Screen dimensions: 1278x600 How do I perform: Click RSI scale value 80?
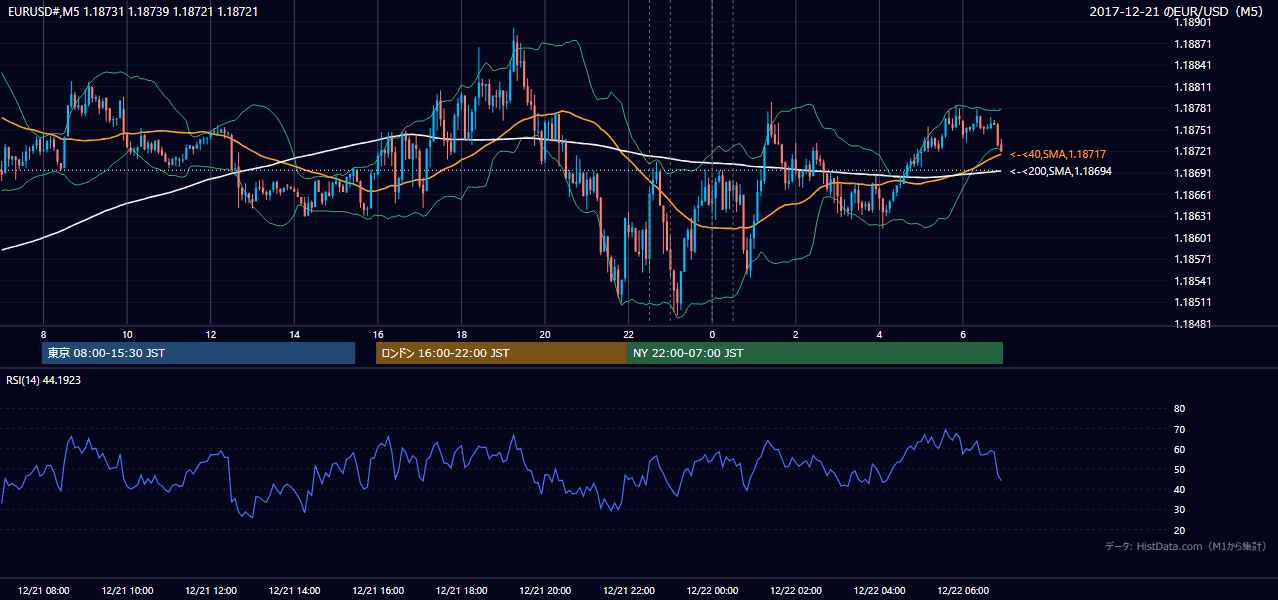click(1179, 409)
